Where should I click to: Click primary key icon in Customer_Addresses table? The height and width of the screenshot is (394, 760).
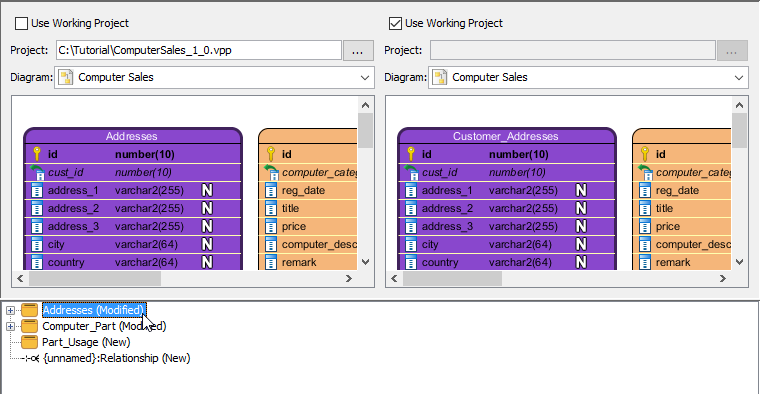(411, 154)
